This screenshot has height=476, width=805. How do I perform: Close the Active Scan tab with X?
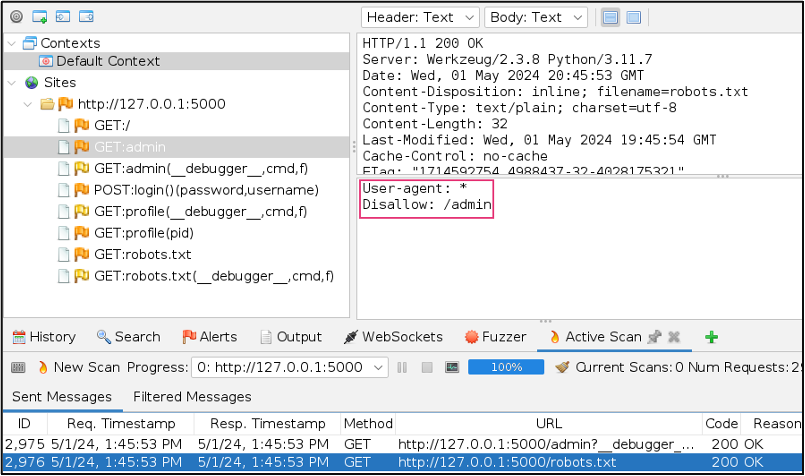674,337
